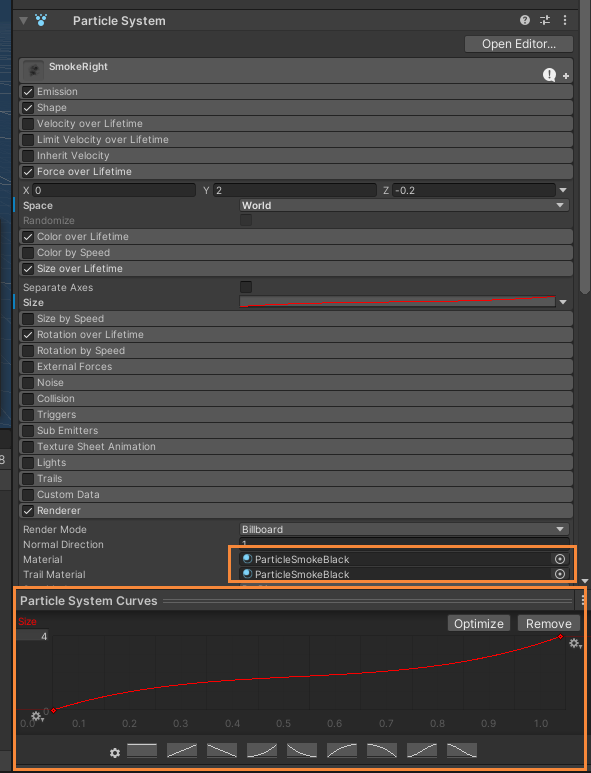
Task: Open Material object picker for ParticleSmokeBlack
Action: (560, 559)
